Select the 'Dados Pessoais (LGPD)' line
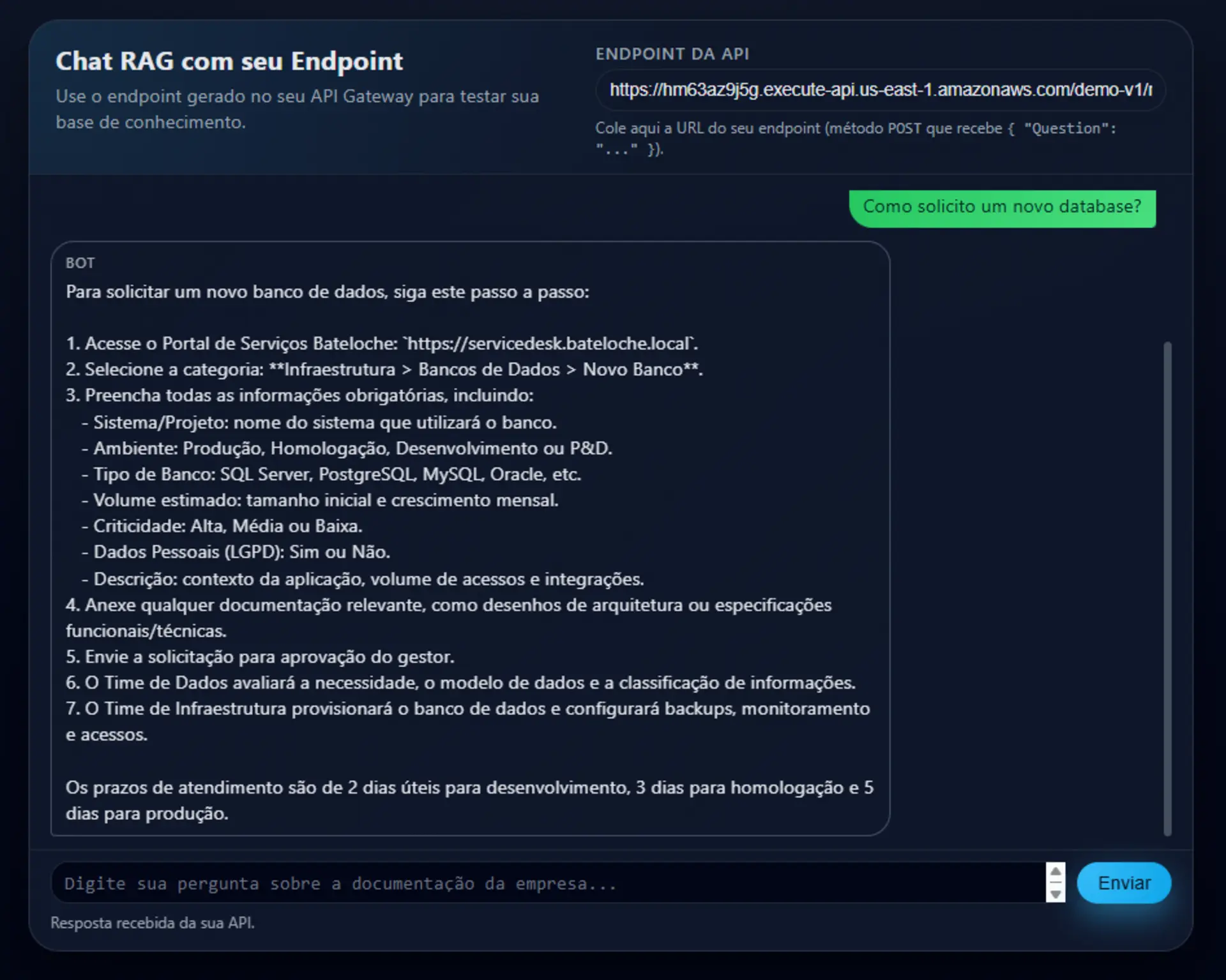Viewport: 1226px width, 980px height. [235, 552]
